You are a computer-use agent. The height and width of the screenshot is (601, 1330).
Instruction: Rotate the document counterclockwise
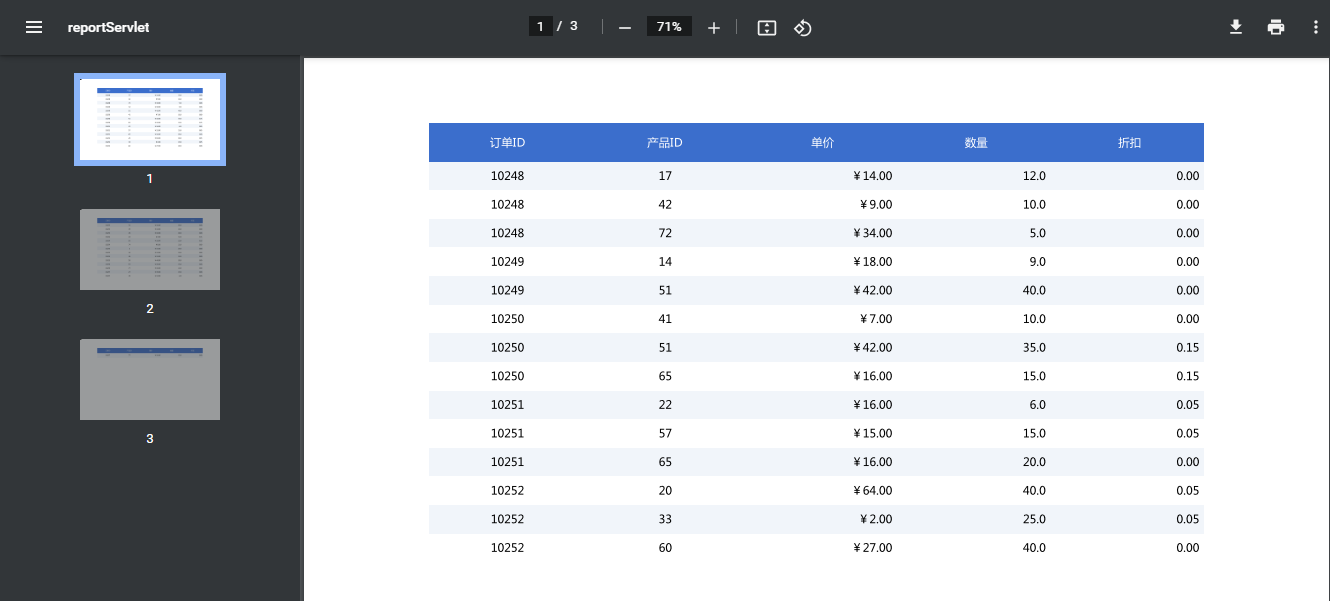pyautogui.click(x=802, y=28)
